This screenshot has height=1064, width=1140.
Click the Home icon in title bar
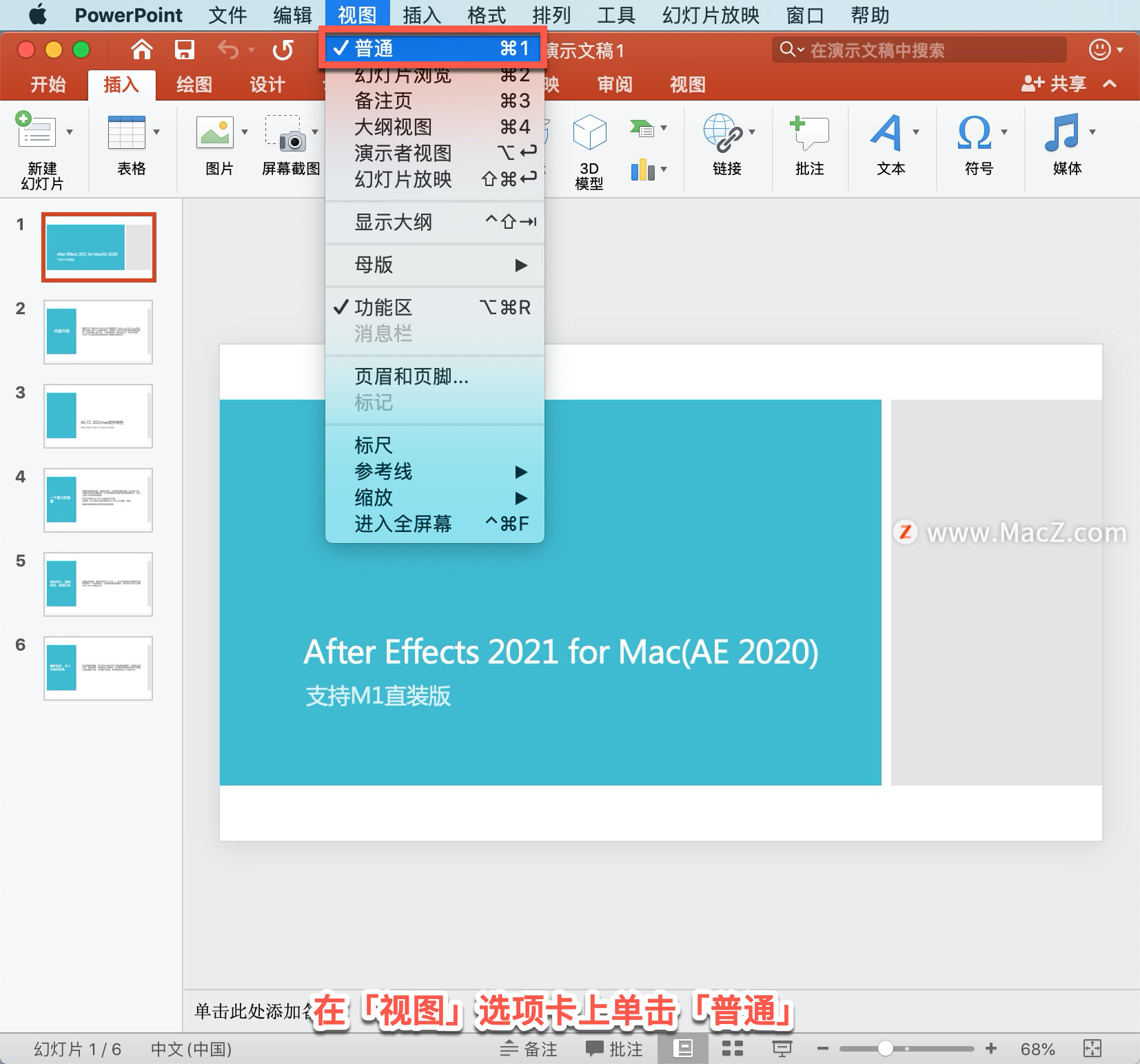[141, 50]
